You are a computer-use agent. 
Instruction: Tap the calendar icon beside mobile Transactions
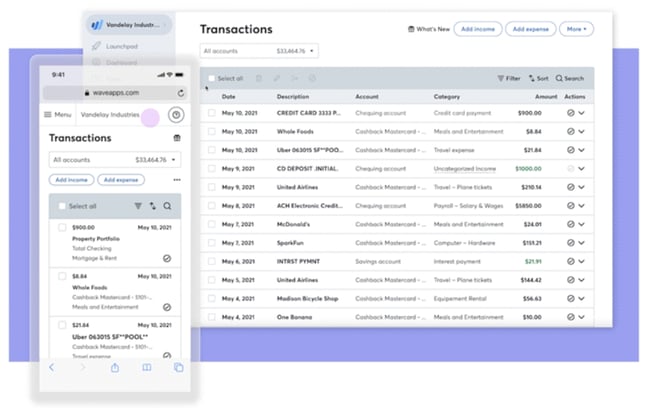pos(177,138)
